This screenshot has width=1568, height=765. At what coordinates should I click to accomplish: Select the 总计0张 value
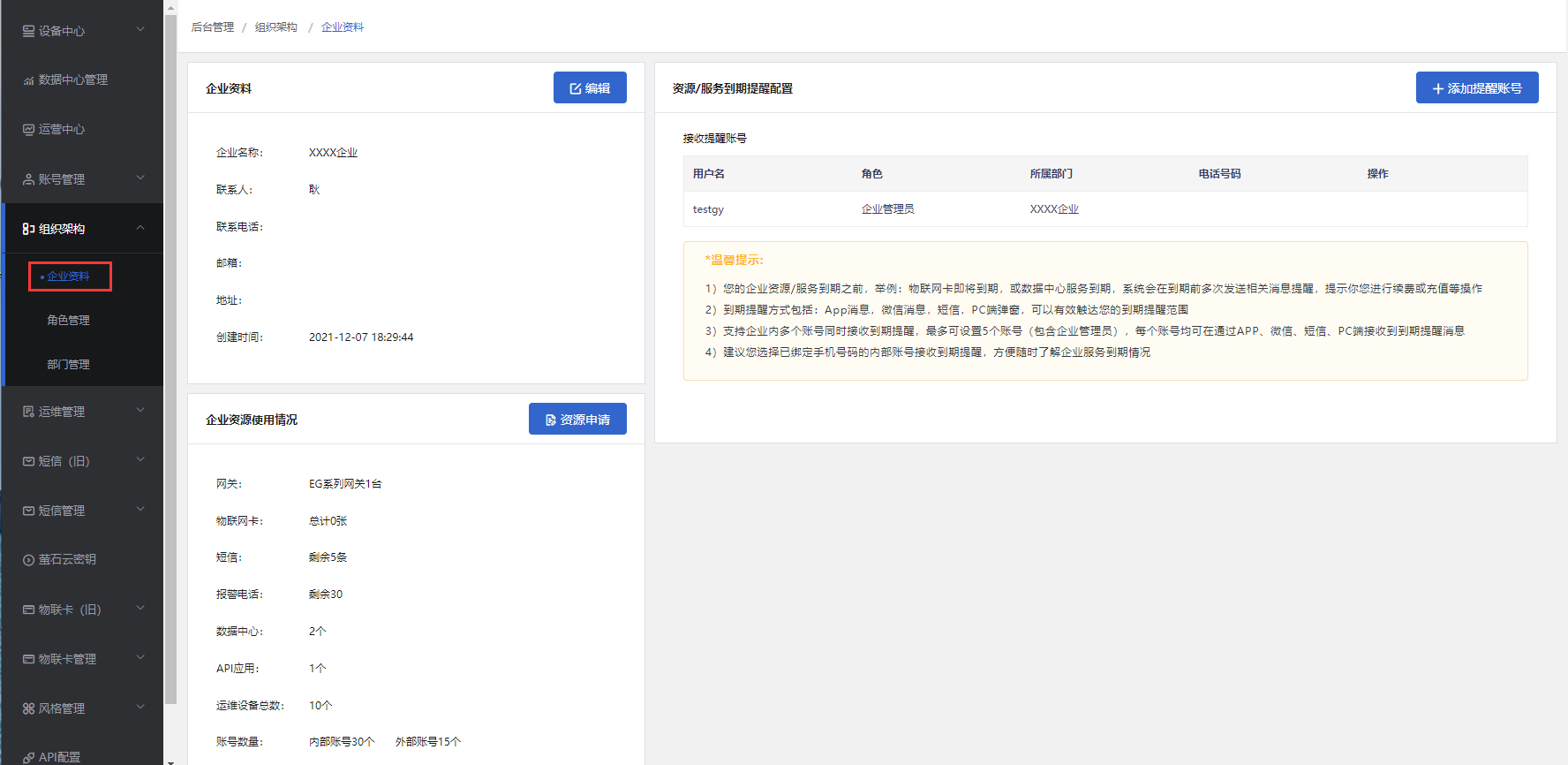click(x=328, y=521)
